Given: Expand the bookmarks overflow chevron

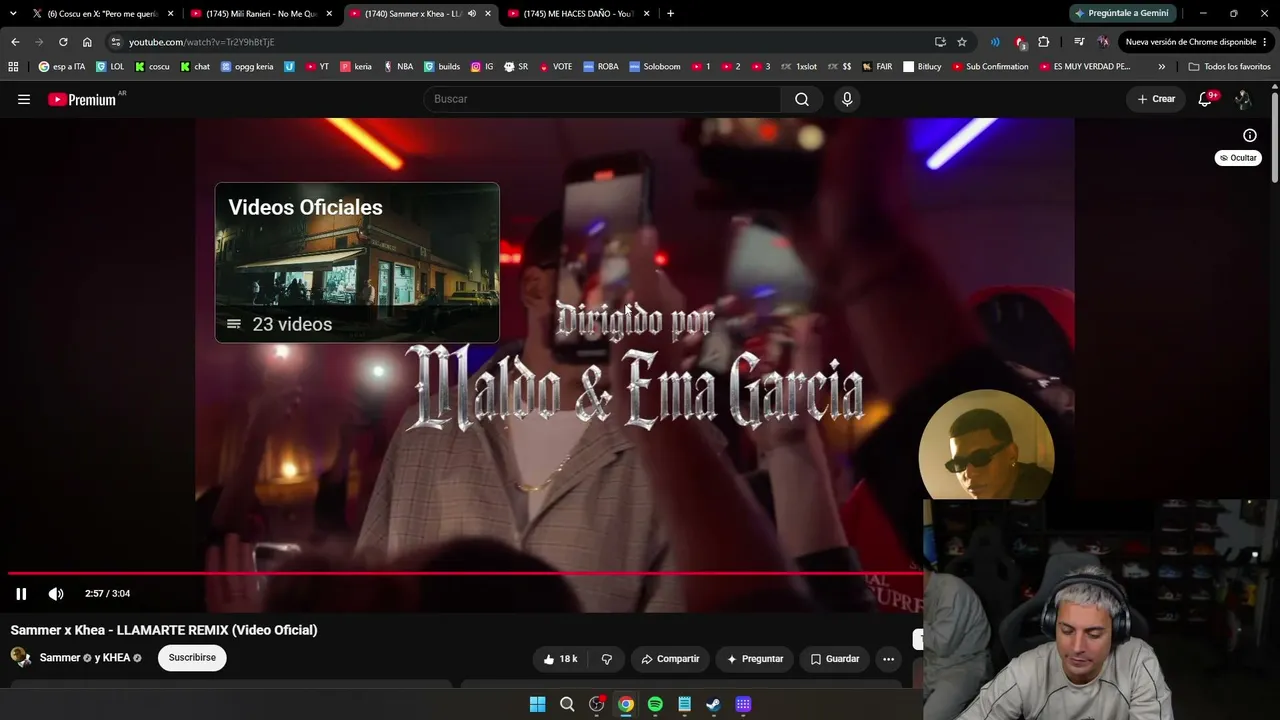Looking at the screenshot, I should (1161, 66).
